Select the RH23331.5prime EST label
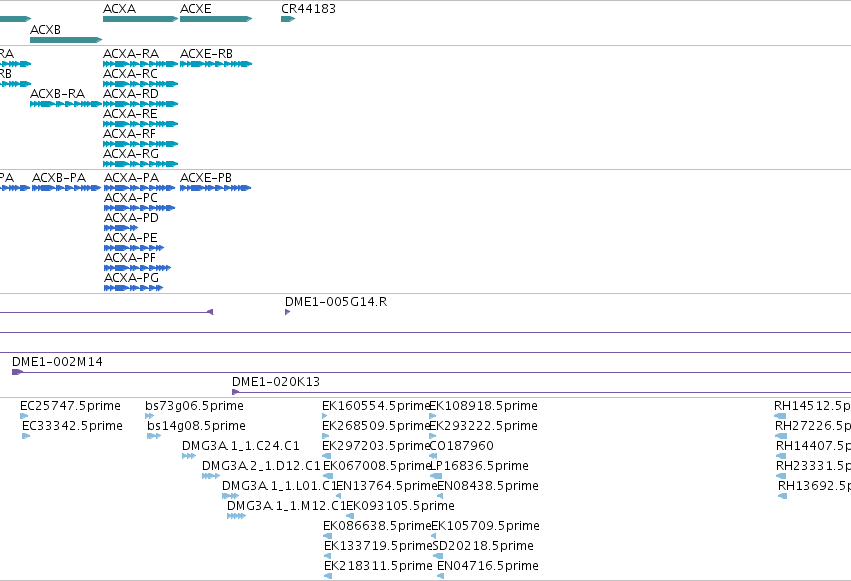Image resolution: width=851 pixels, height=581 pixels. [x=814, y=466]
